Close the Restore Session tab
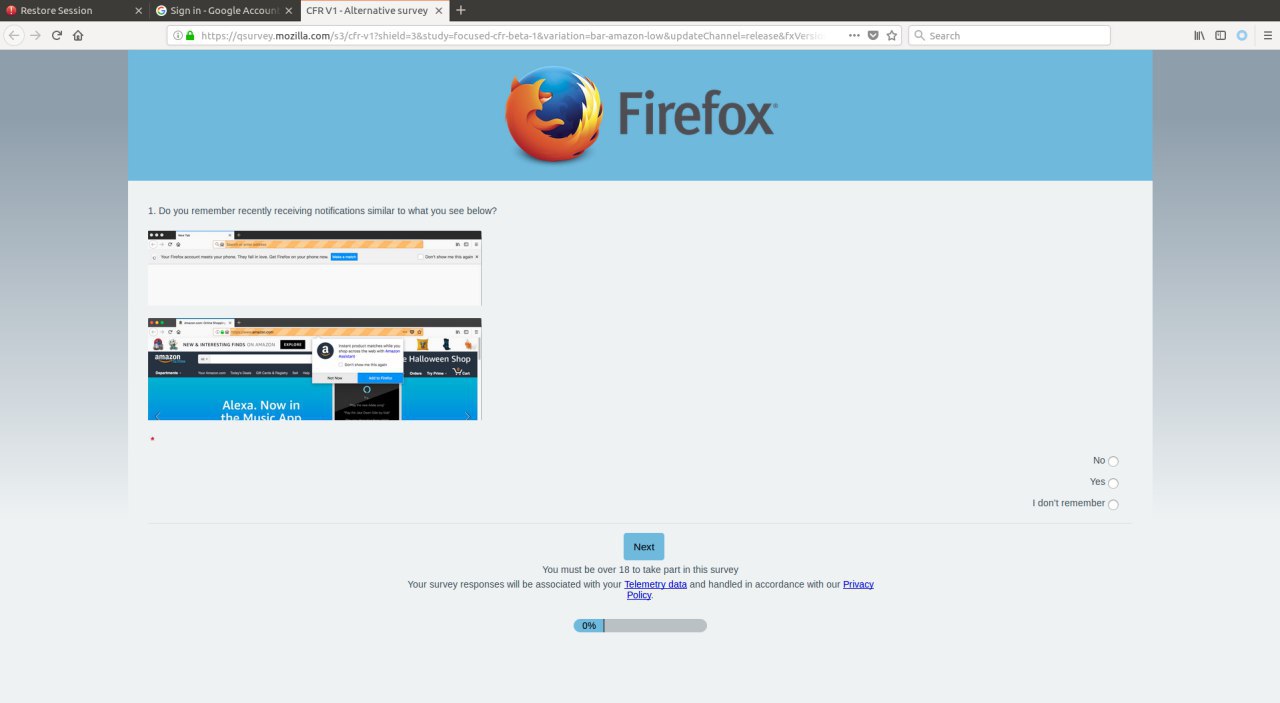The height and width of the screenshot is (703, 1280). pos(138,10)
